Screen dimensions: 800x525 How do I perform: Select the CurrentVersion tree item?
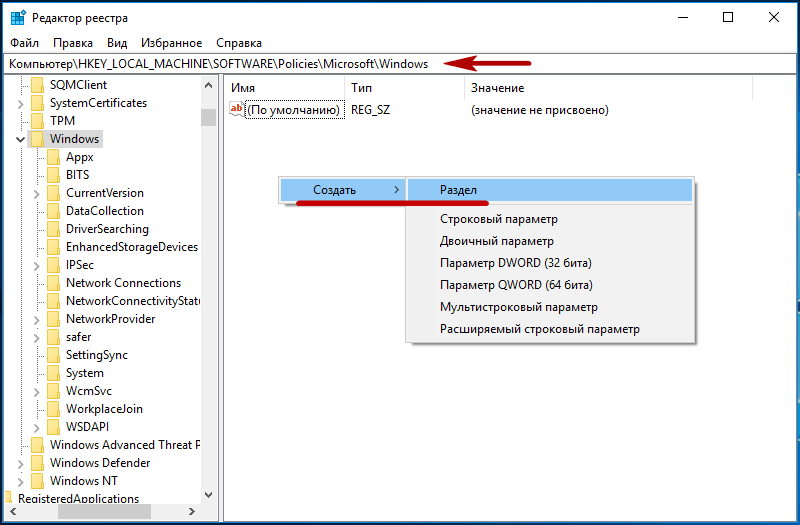(x=105, y=193)
